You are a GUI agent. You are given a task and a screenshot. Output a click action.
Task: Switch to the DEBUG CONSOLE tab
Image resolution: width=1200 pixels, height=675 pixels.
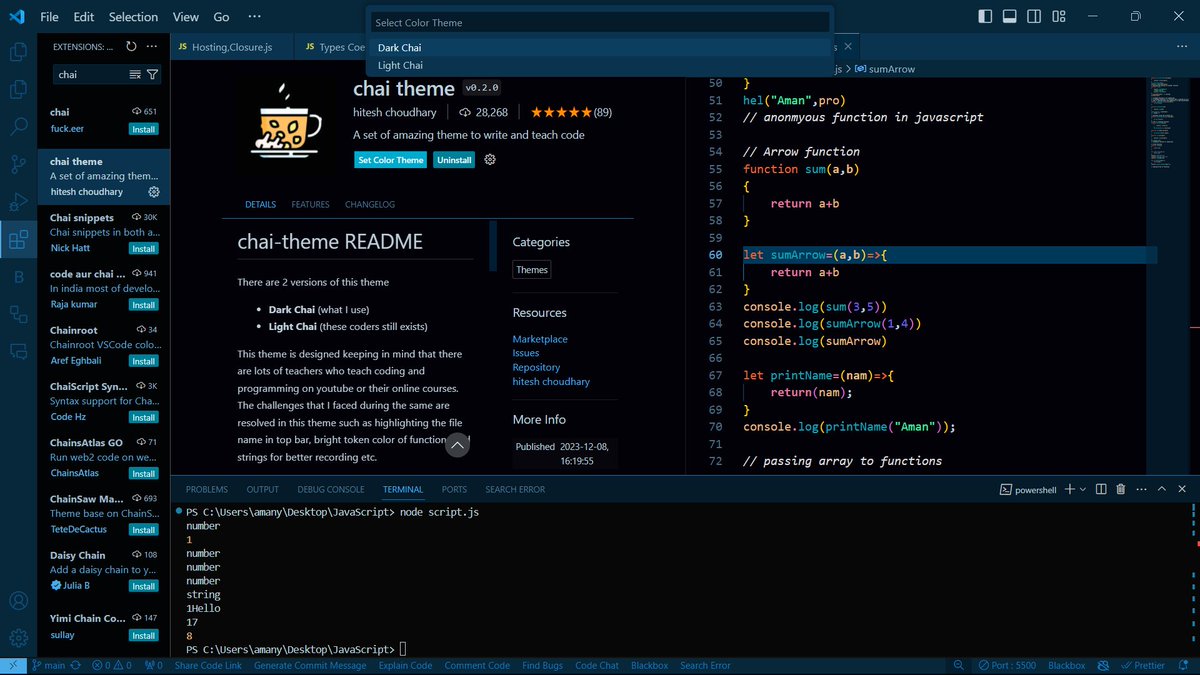click(331, 489)
